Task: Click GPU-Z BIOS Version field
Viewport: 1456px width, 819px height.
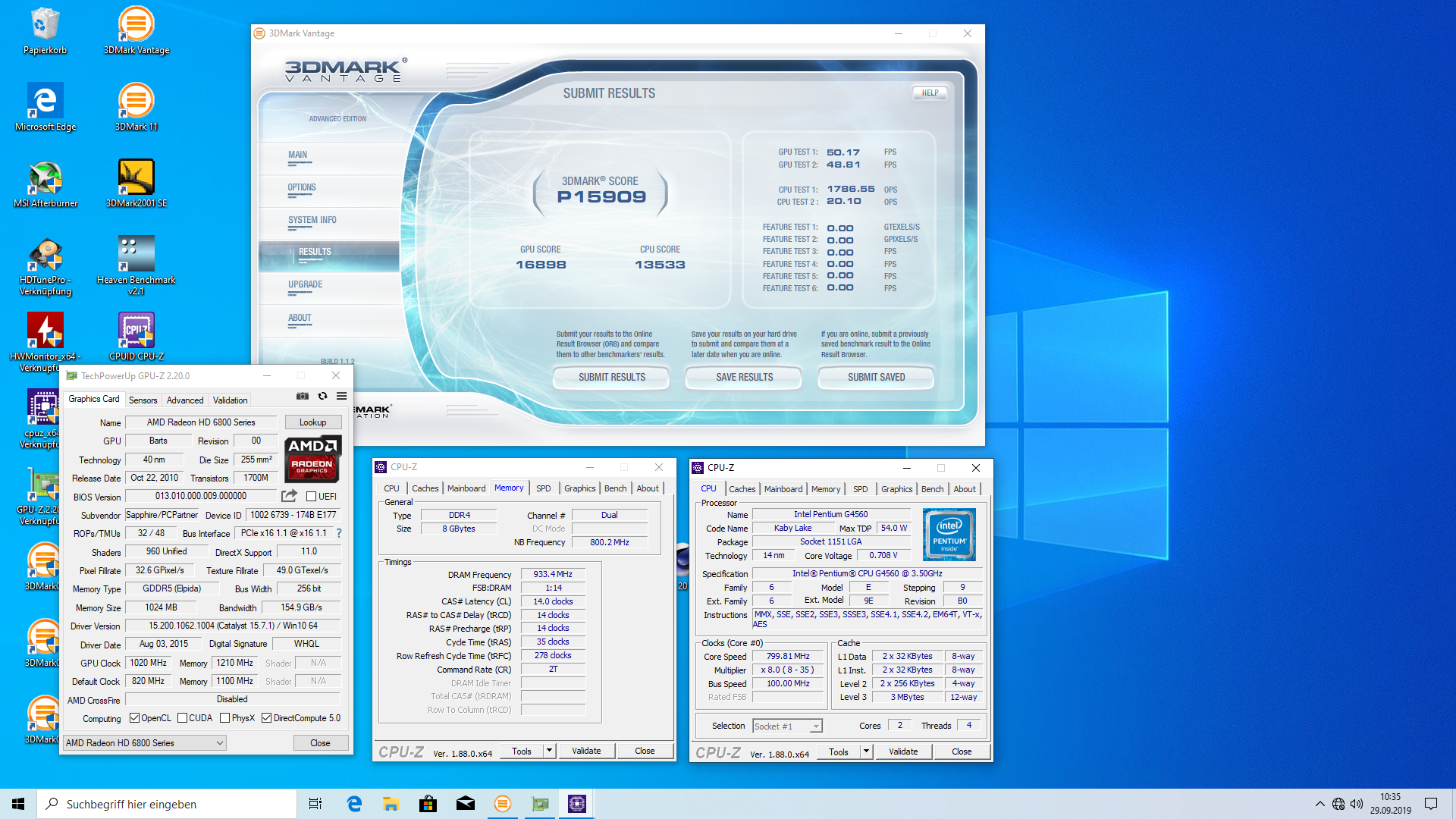Action: tap(200, 496)
